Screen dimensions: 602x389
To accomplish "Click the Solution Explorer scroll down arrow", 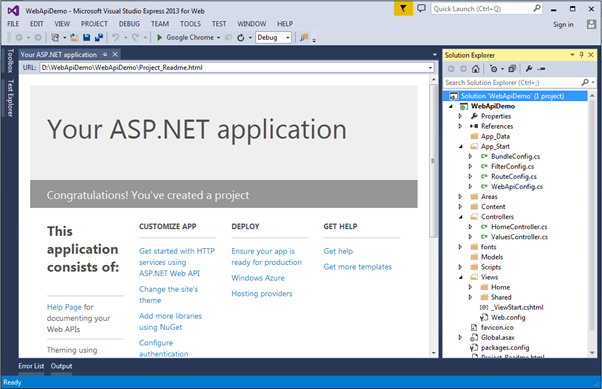I will coord(592,353).
